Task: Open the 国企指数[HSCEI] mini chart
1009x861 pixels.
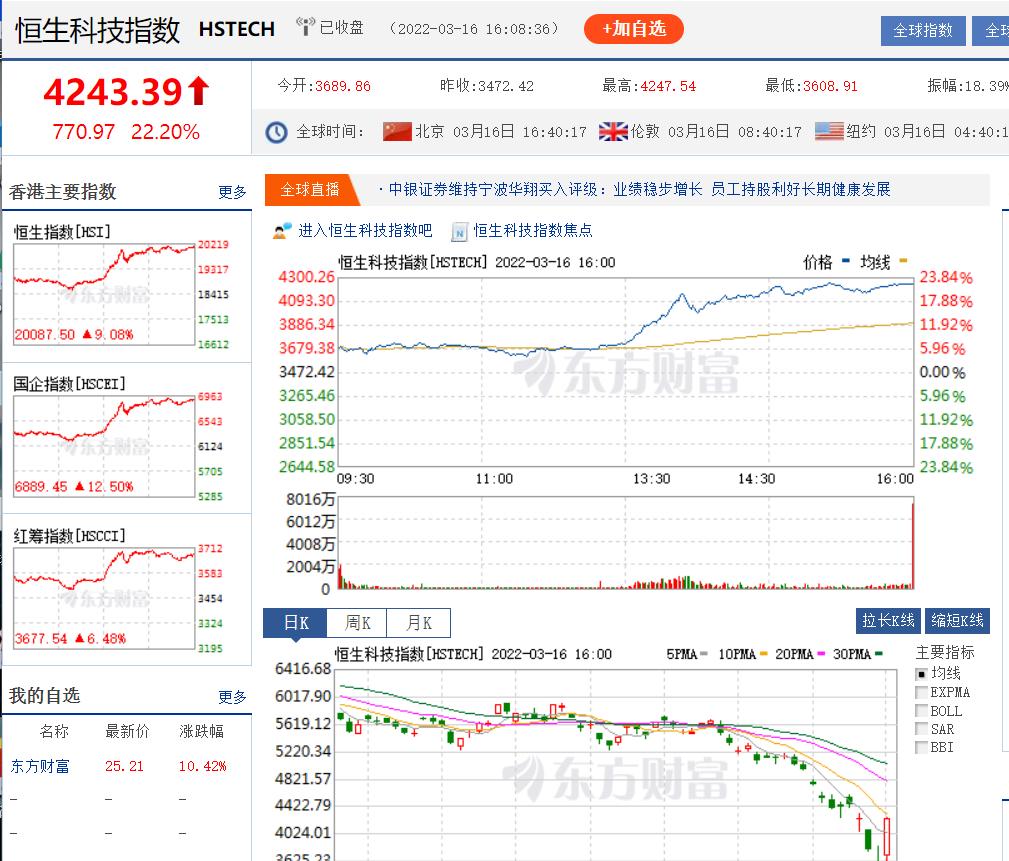Action: tap(104, 447)
